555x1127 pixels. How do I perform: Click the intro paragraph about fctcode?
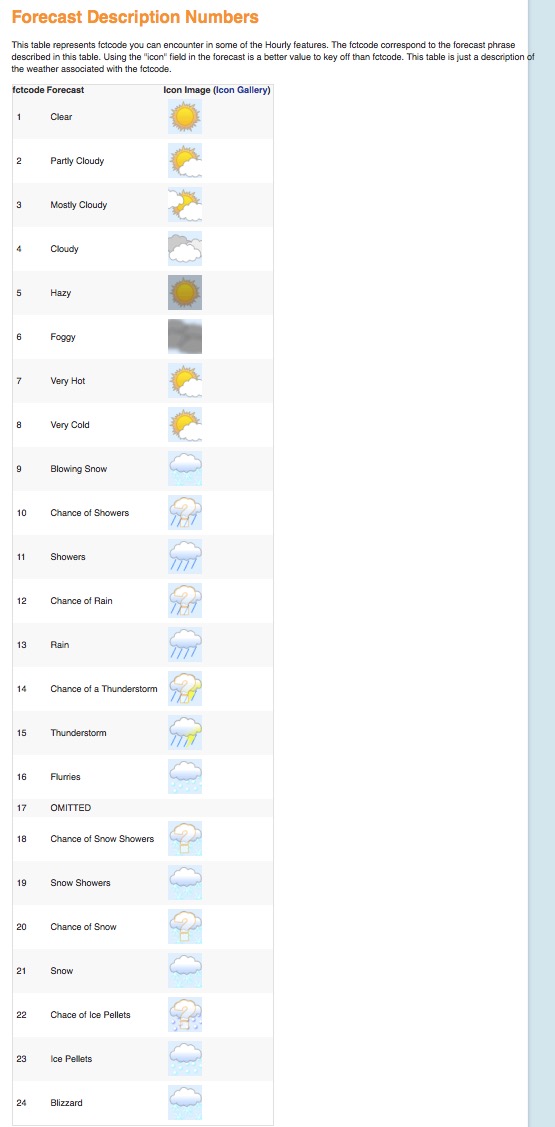pos(274,57)
